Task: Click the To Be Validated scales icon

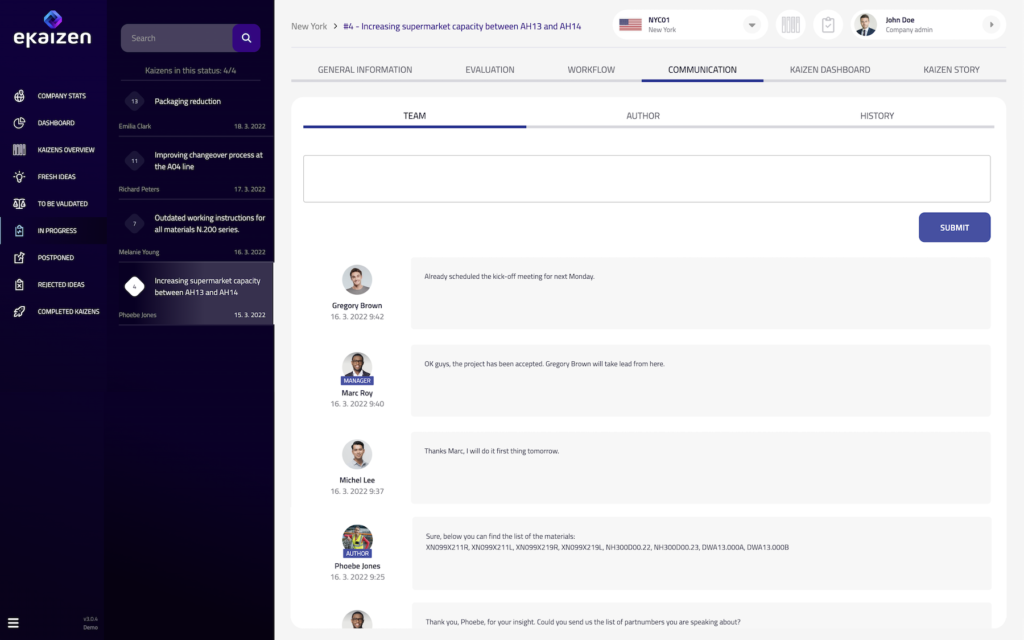Action: pos(19,204)
